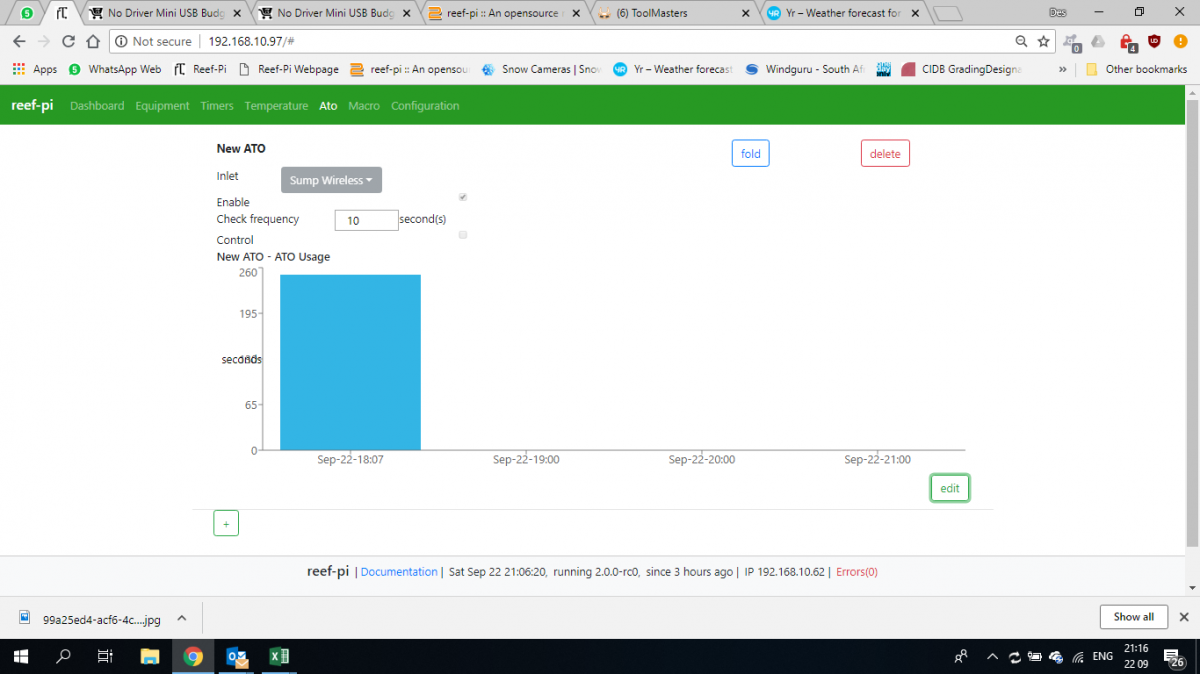Click the red lock extension icon

(x=1127, y=42)
